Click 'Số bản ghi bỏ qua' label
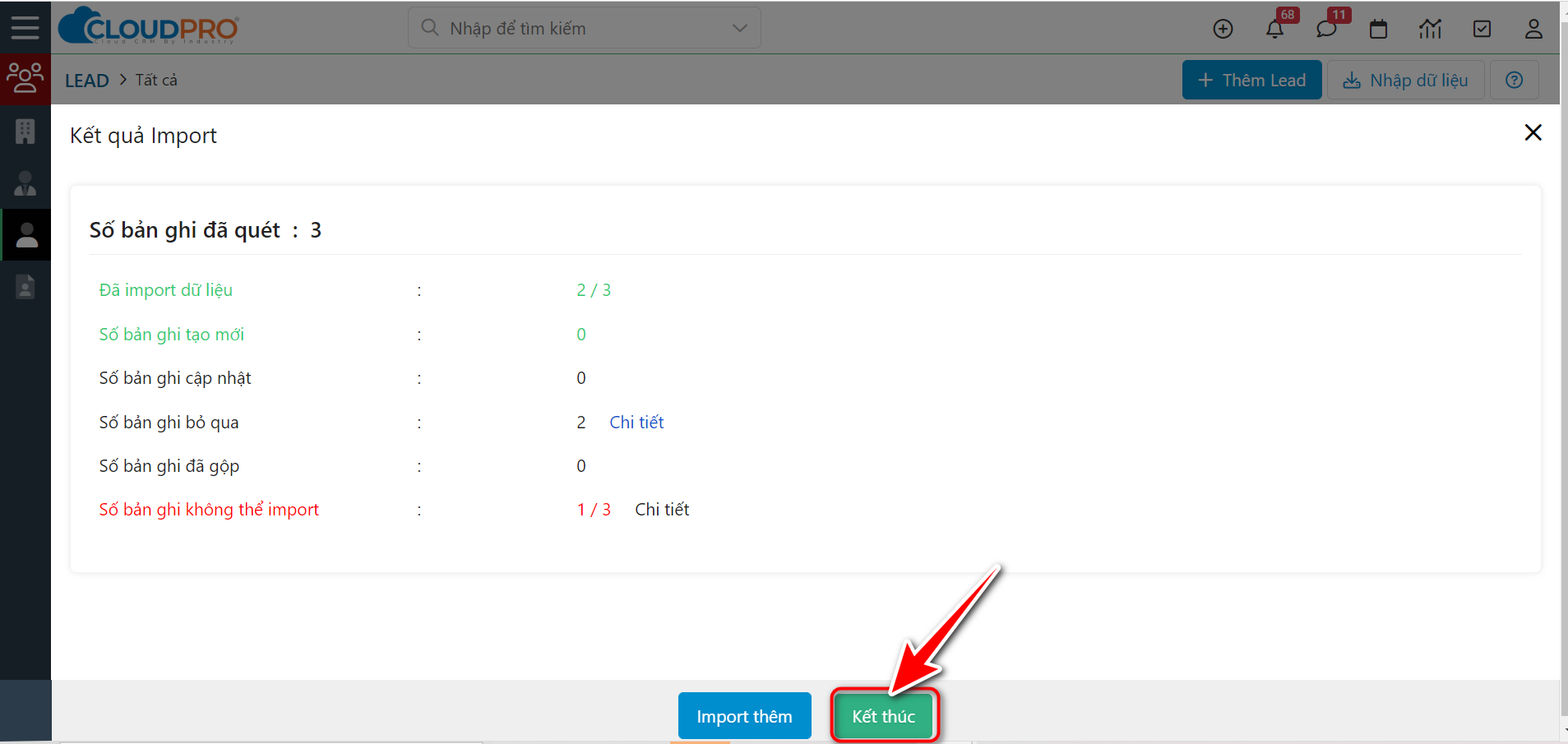This screenshot has height=744, width=1568. click(169, 423)
